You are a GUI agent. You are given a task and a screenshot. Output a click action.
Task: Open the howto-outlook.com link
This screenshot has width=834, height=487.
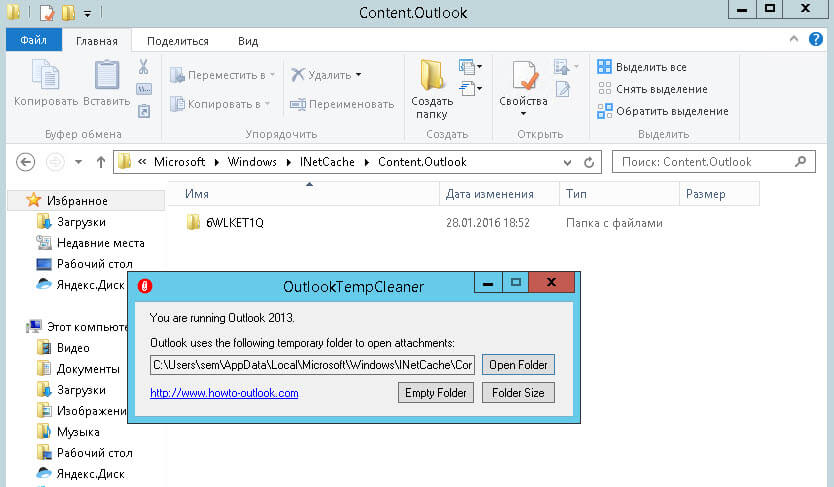[224, 393]
